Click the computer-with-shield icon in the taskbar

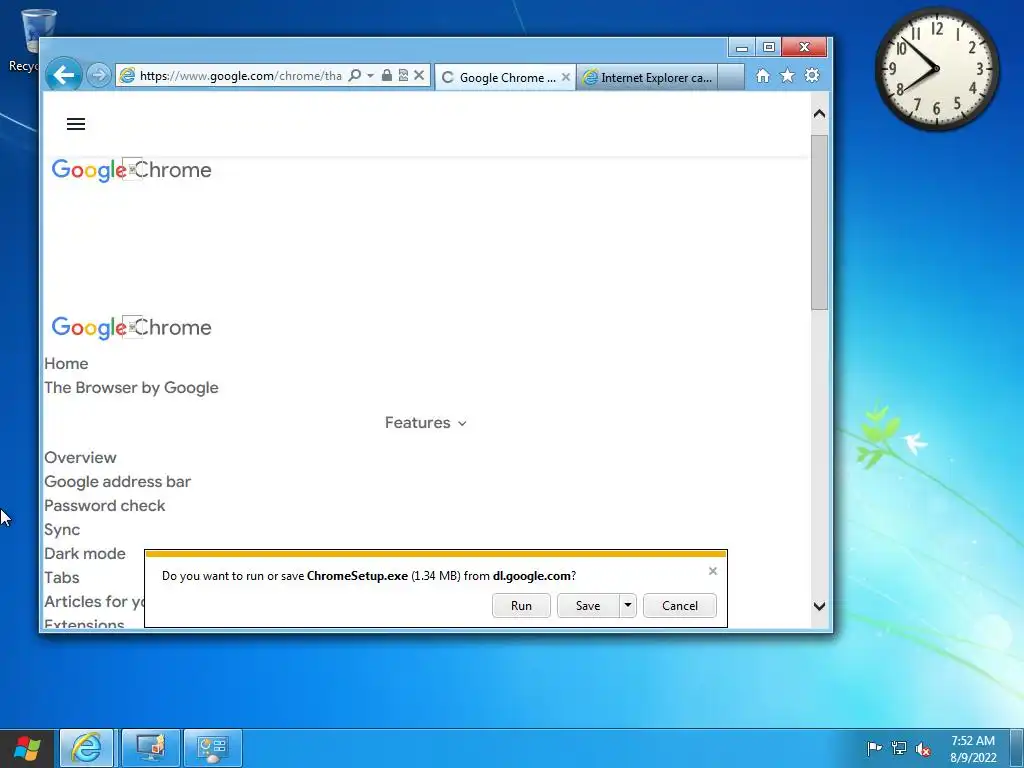151,748
